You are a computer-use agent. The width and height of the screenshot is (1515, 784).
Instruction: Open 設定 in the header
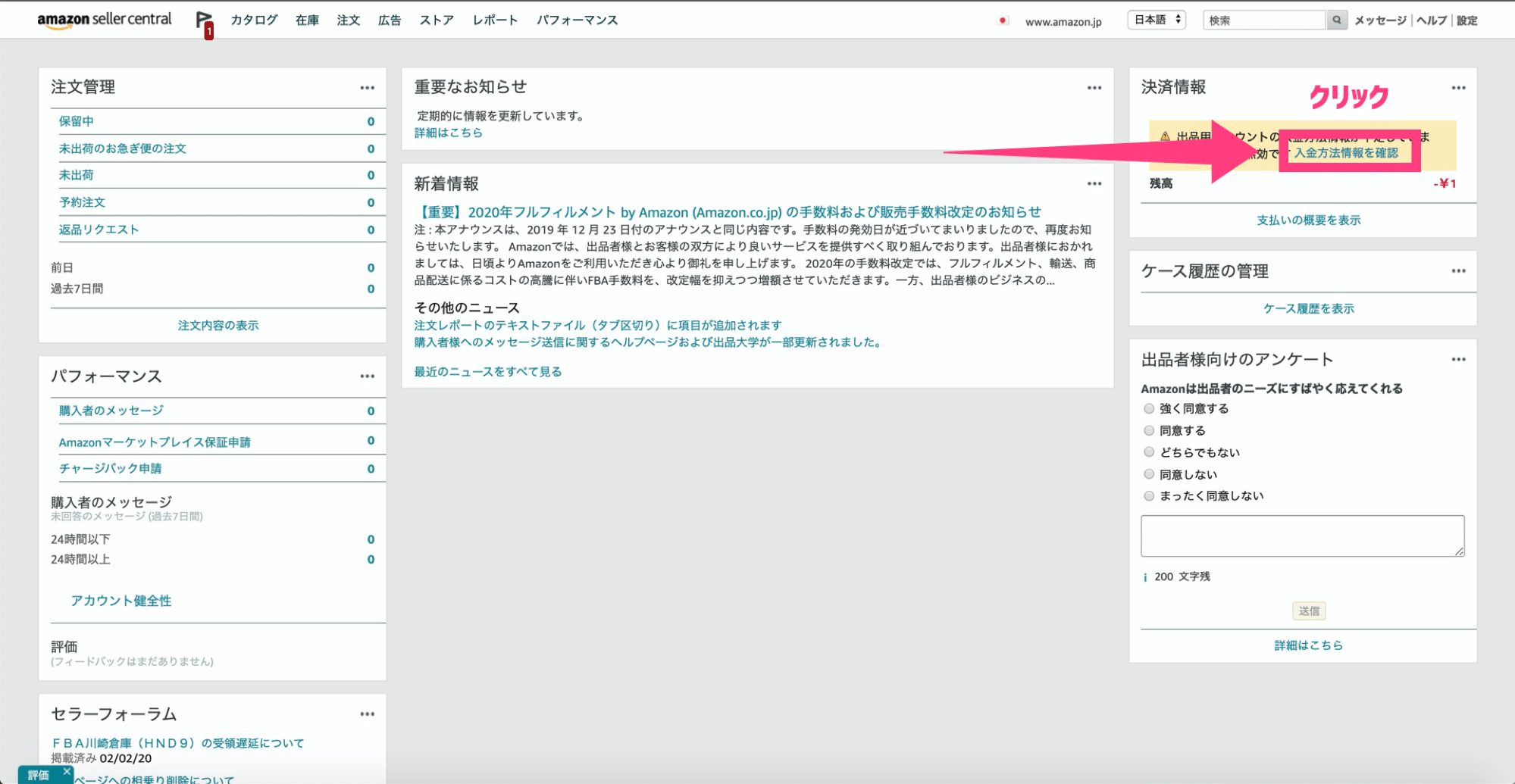point(1467,20)
